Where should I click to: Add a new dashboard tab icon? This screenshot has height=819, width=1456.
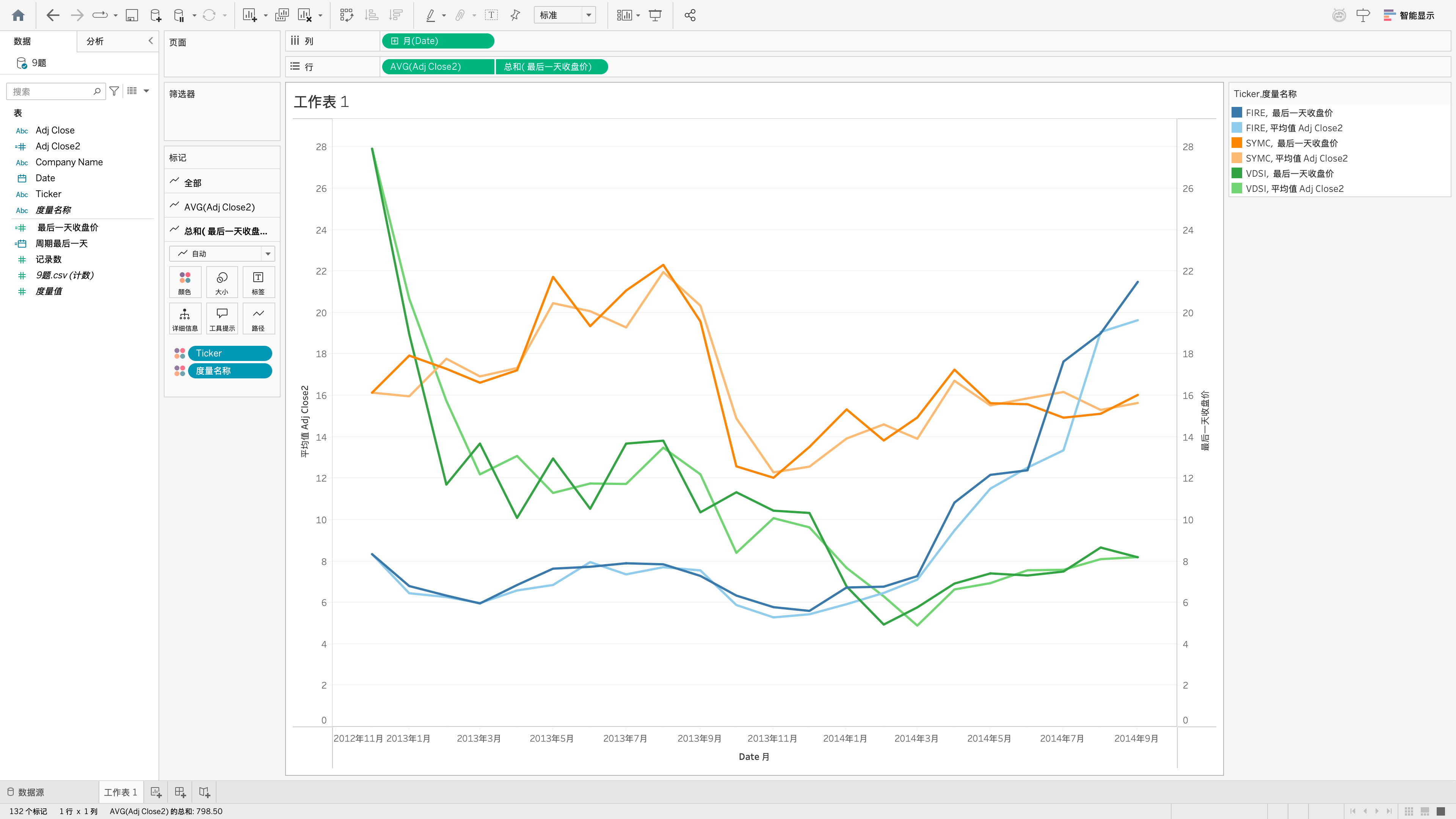(x=180, y=792)
